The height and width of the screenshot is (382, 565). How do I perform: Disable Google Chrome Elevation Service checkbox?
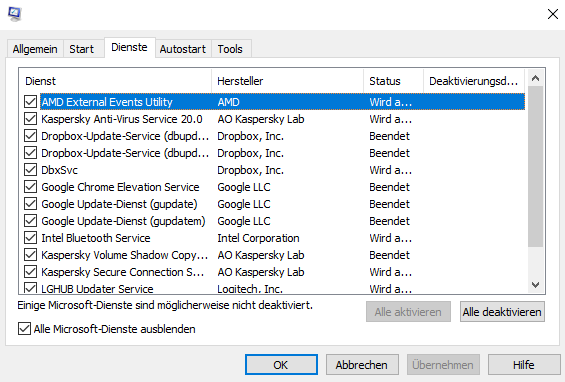pos(31,187)
